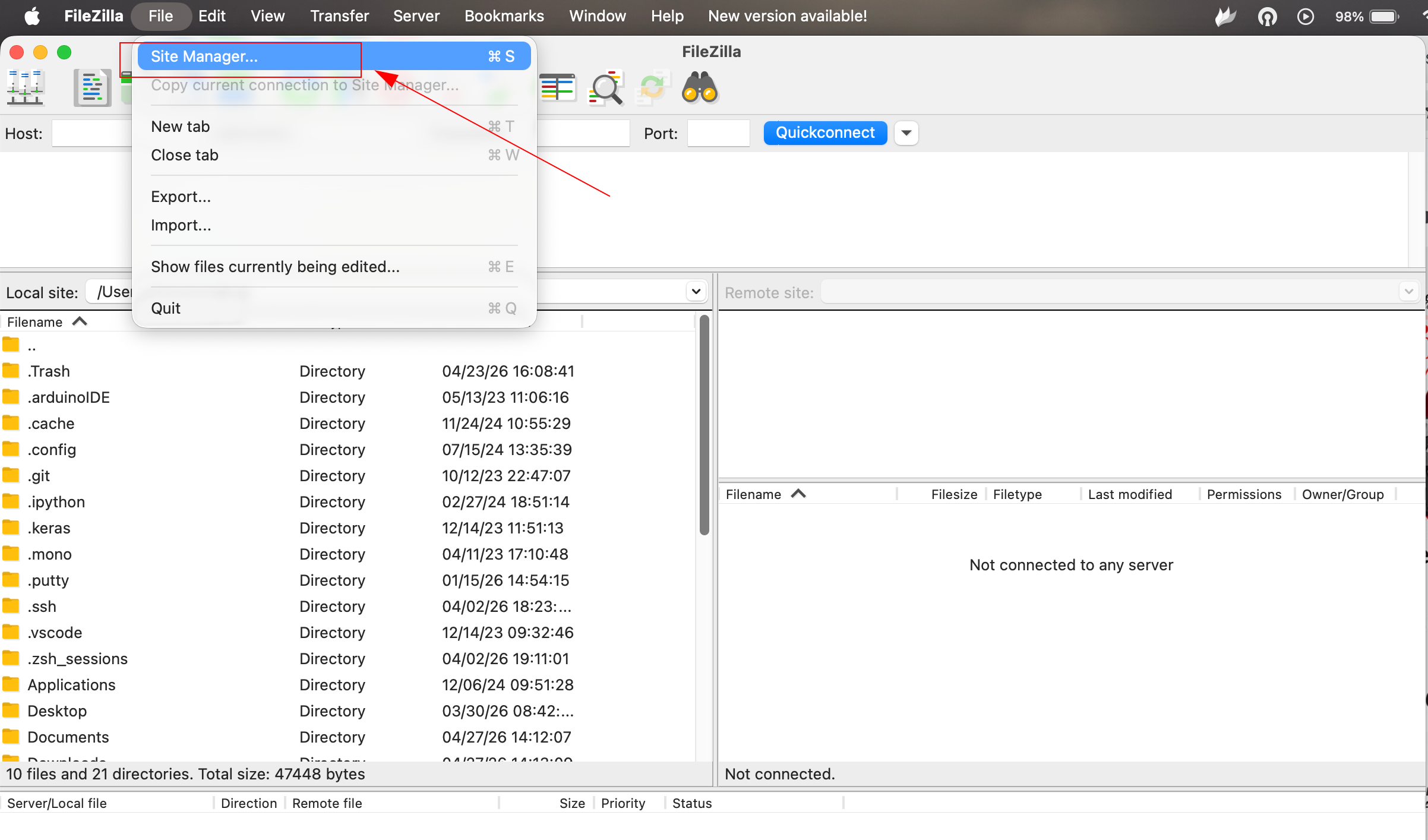The width and height of the screenshot is (1428, 840).
Task: Click the local file list scrollbar
Action: click(x=704, y=425)
